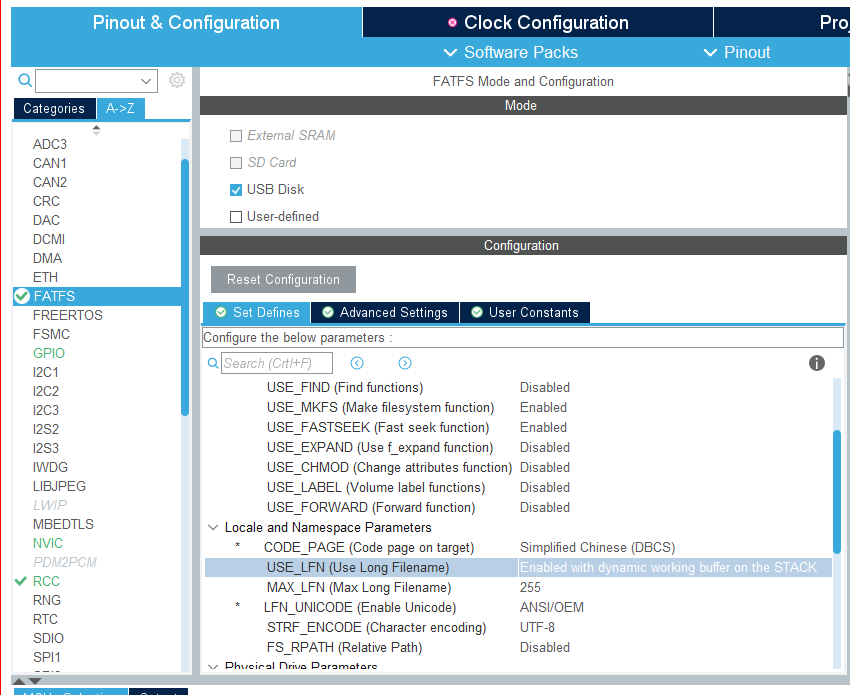Screen dimensions: 850x695
Task: Toggle the SD Card checkbox
Action: click(236, 163)
